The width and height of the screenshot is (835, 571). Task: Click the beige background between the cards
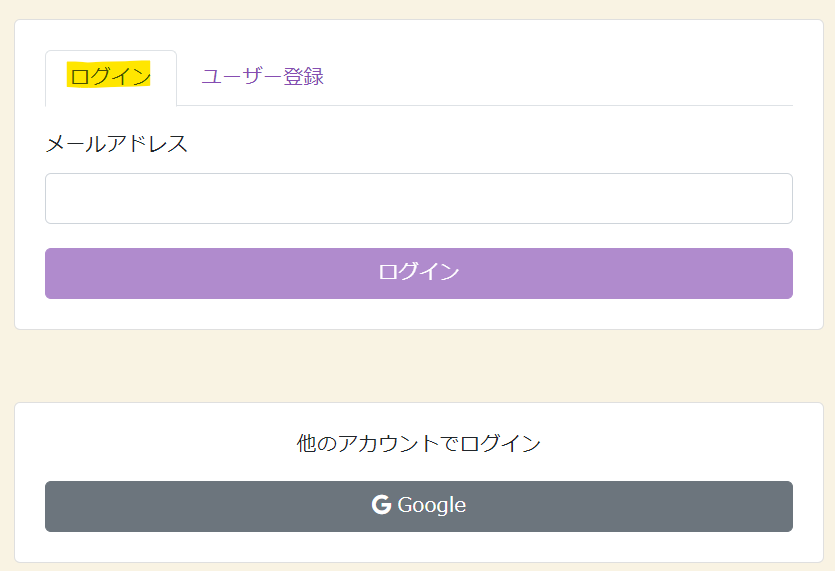click(419, 366)
